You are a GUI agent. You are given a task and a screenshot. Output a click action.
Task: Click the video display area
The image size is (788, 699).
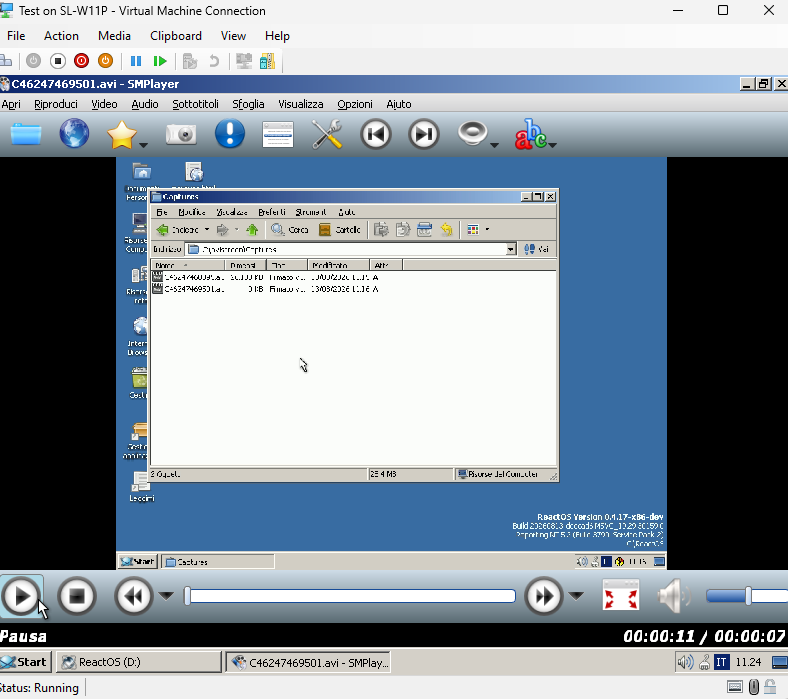click(x=393, y=363)
